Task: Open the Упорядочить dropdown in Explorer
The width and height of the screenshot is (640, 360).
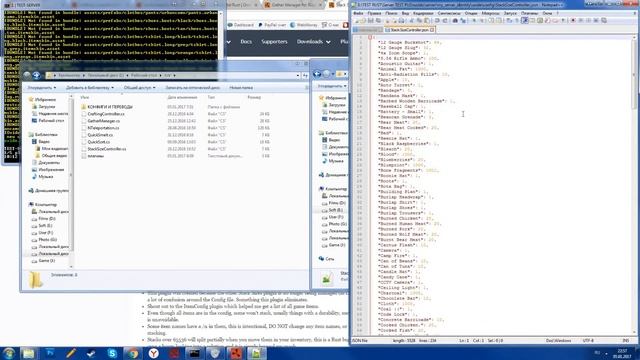Action: 42,88
